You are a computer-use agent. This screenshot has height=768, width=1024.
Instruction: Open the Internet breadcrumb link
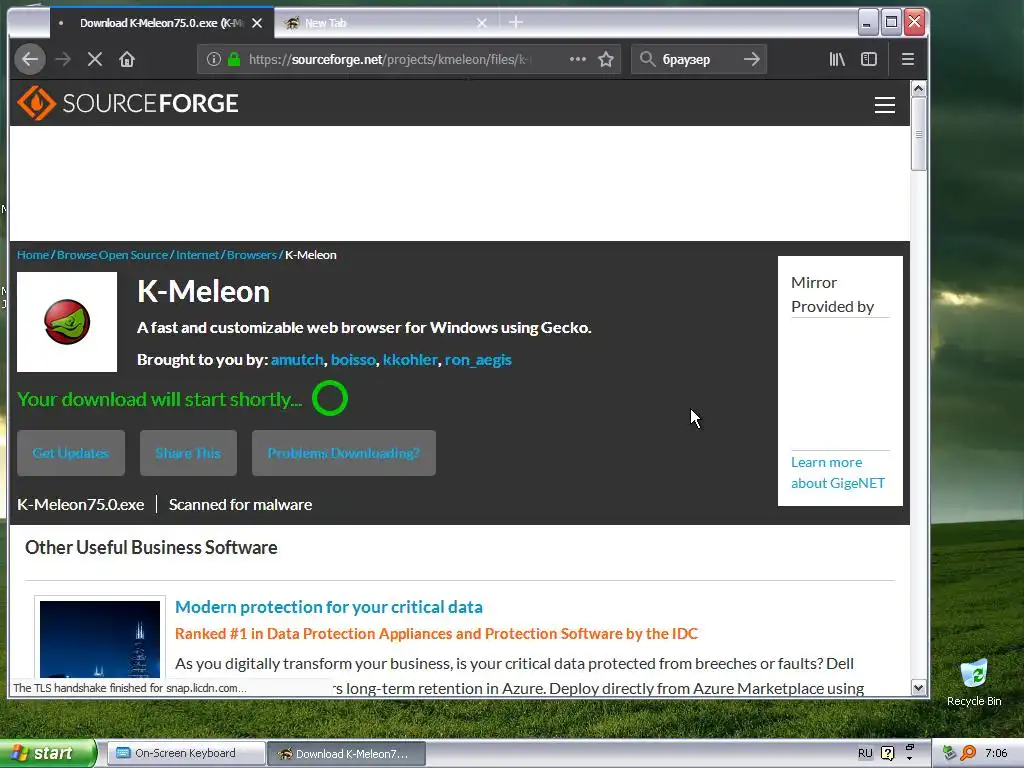click(x=197, y=255)
